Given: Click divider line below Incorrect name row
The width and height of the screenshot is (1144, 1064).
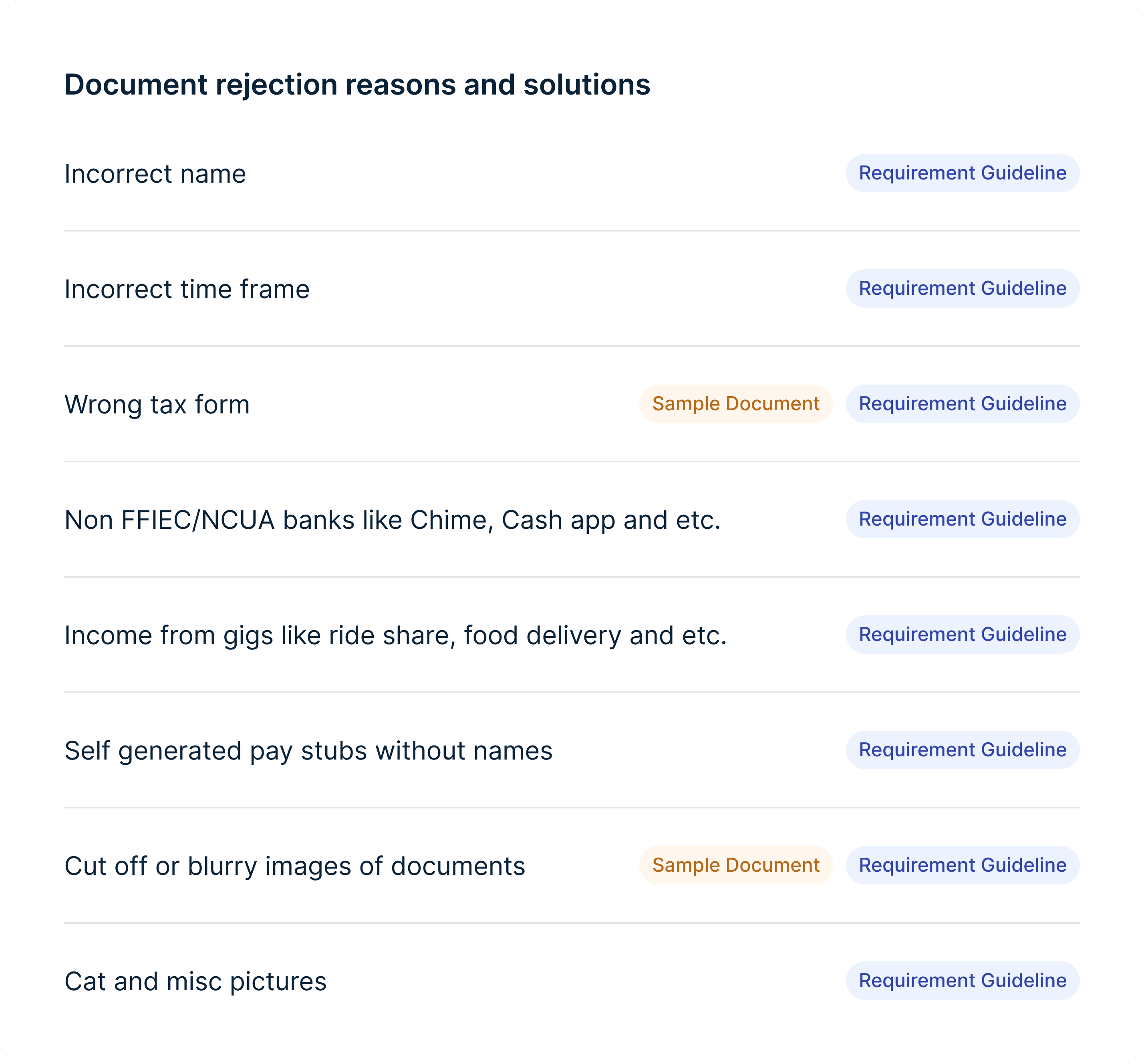Looking at the screenshot, I should (572, 231).
